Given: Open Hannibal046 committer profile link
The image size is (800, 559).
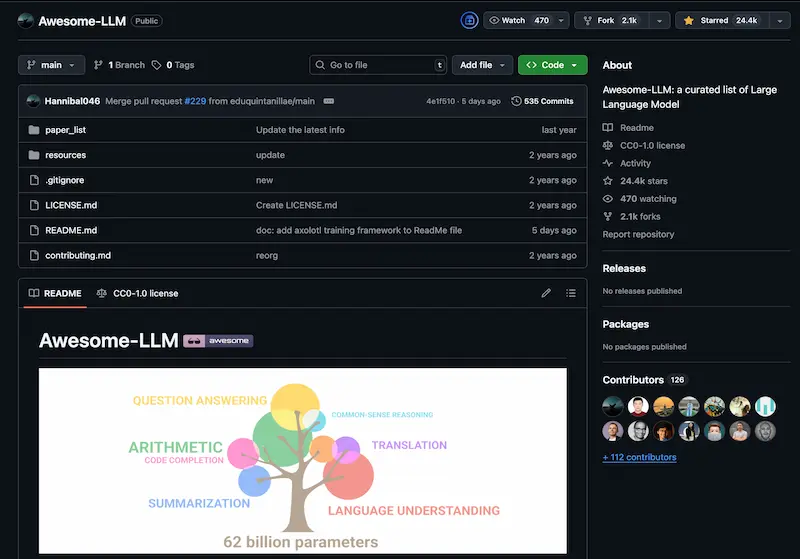Looking at the screenshot, I should [x=72, y=101].
